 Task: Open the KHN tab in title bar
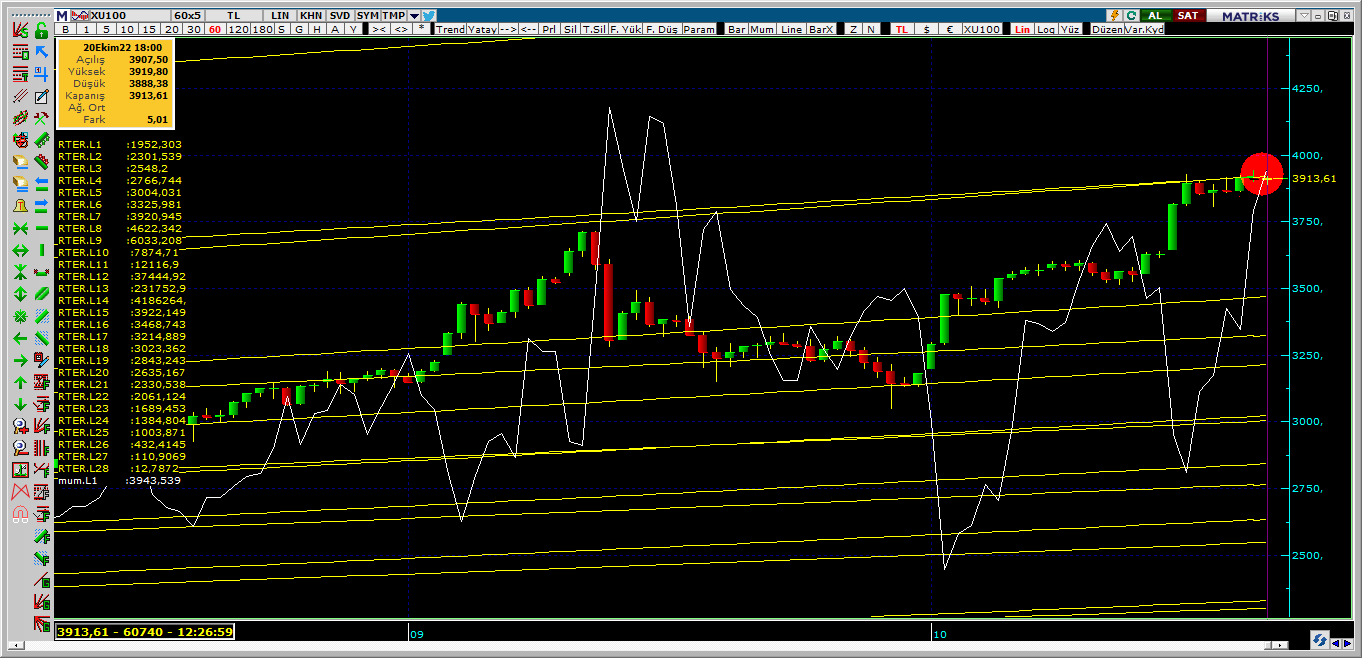point(312,16)
